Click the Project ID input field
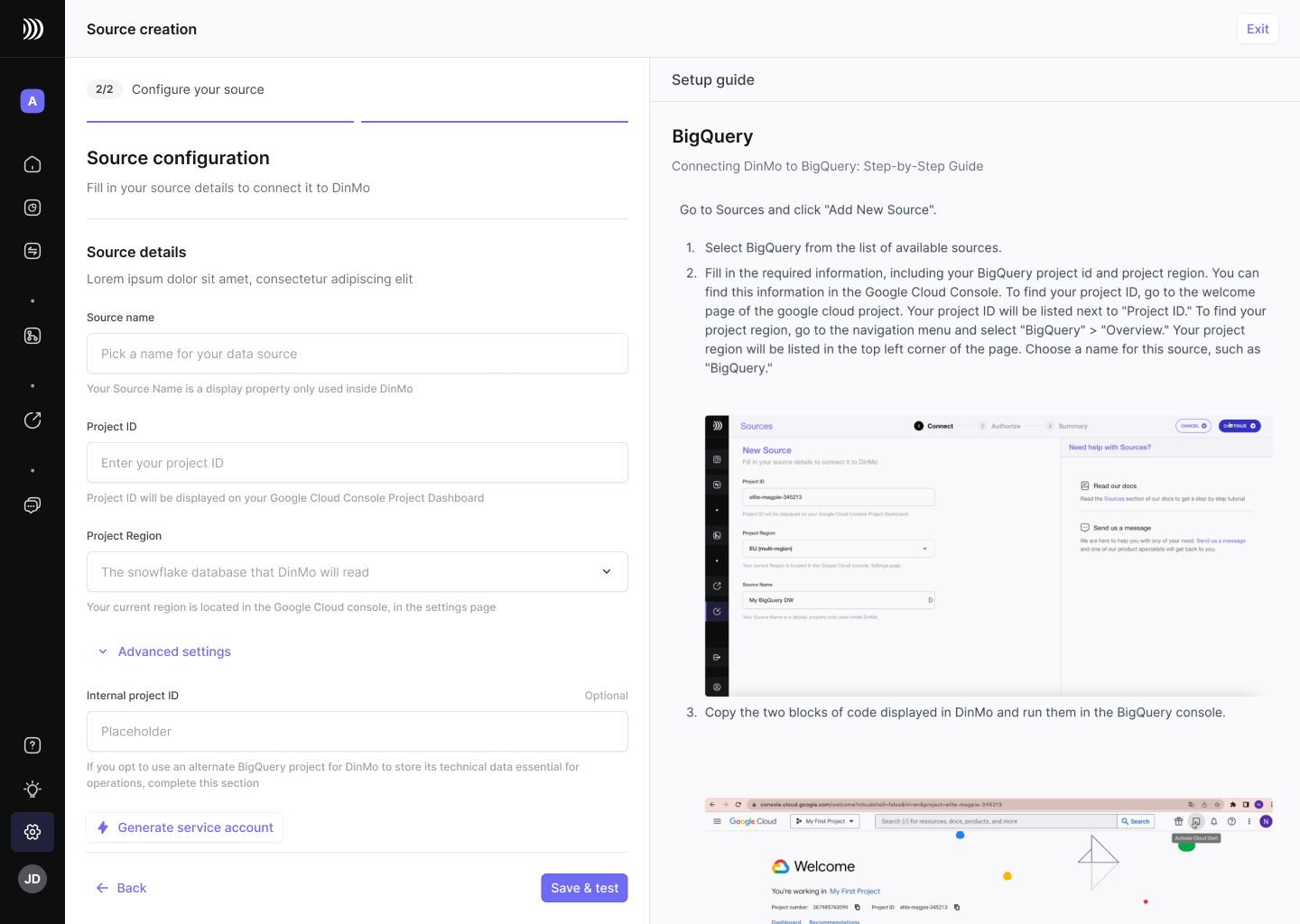The height and width of the screenshot is (924, 1300). pyautogui.click(x=357, y=463)
